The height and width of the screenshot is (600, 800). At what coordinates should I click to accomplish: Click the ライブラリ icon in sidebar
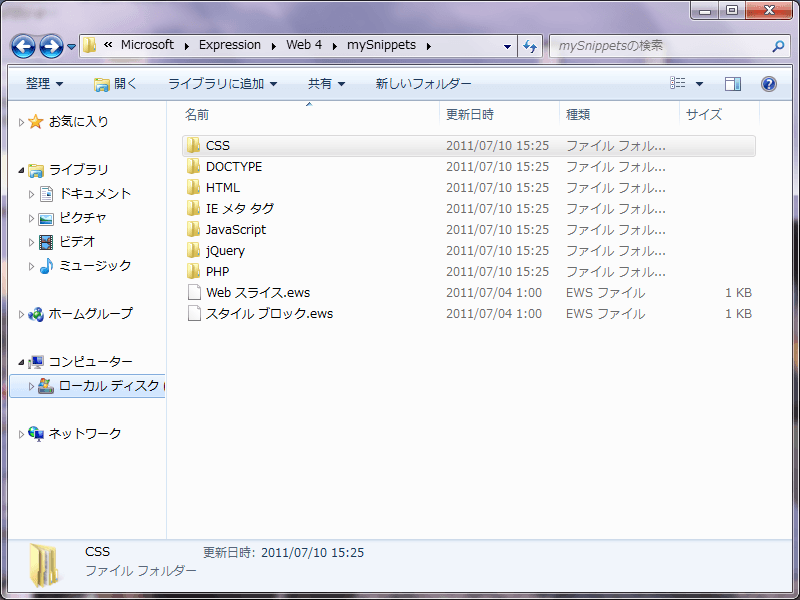click(36, 170)
